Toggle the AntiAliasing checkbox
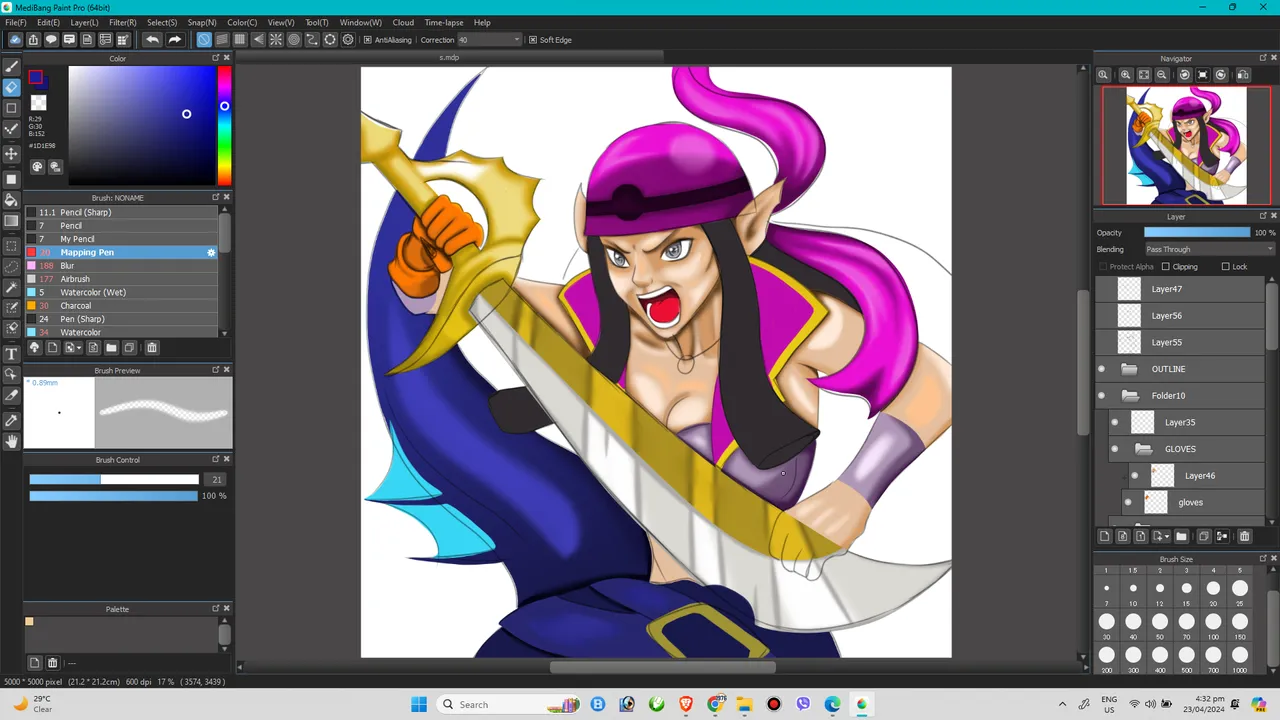1280x720 pixels. point(367,40)
